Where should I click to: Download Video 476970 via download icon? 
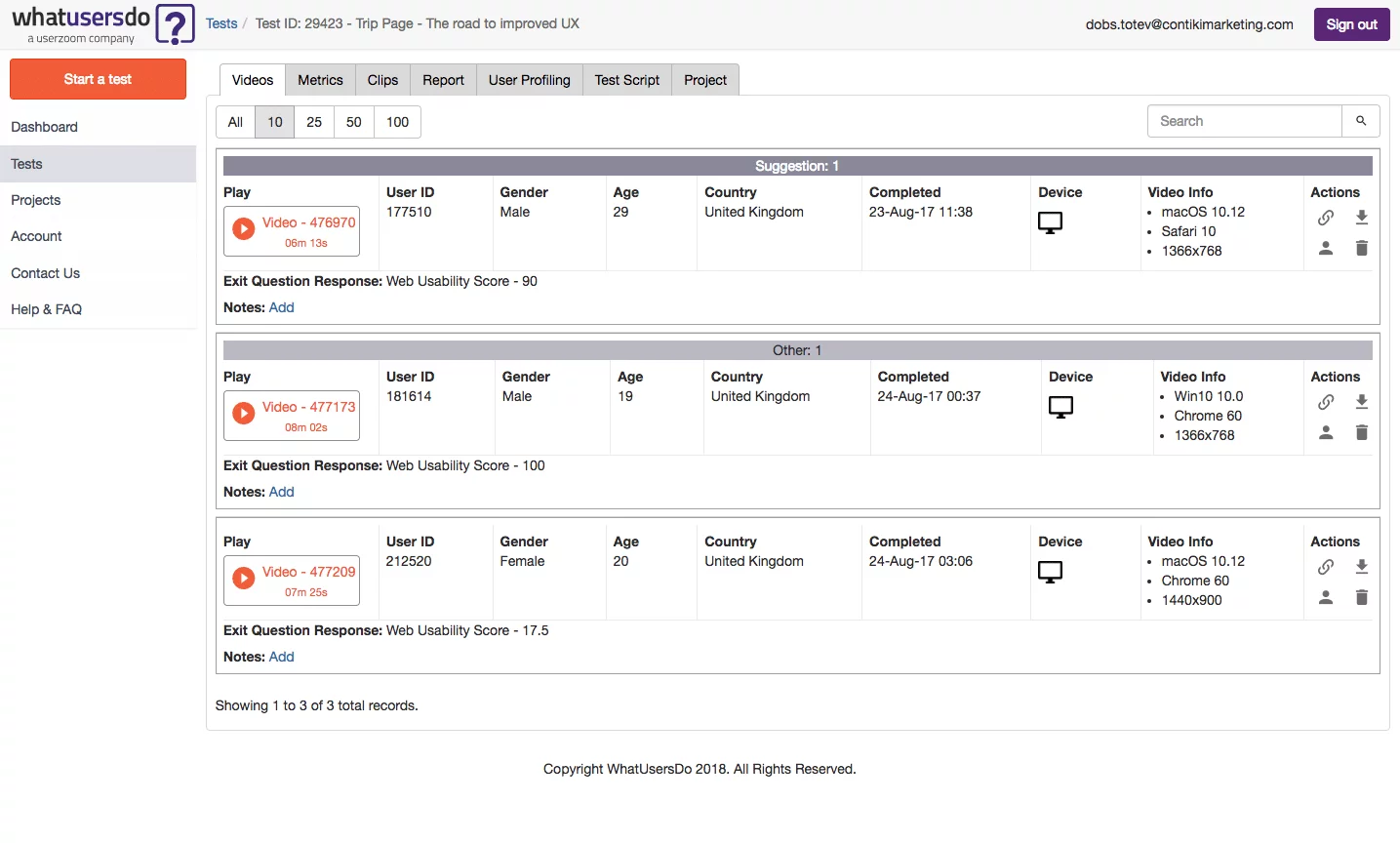tap(1362, 218)
